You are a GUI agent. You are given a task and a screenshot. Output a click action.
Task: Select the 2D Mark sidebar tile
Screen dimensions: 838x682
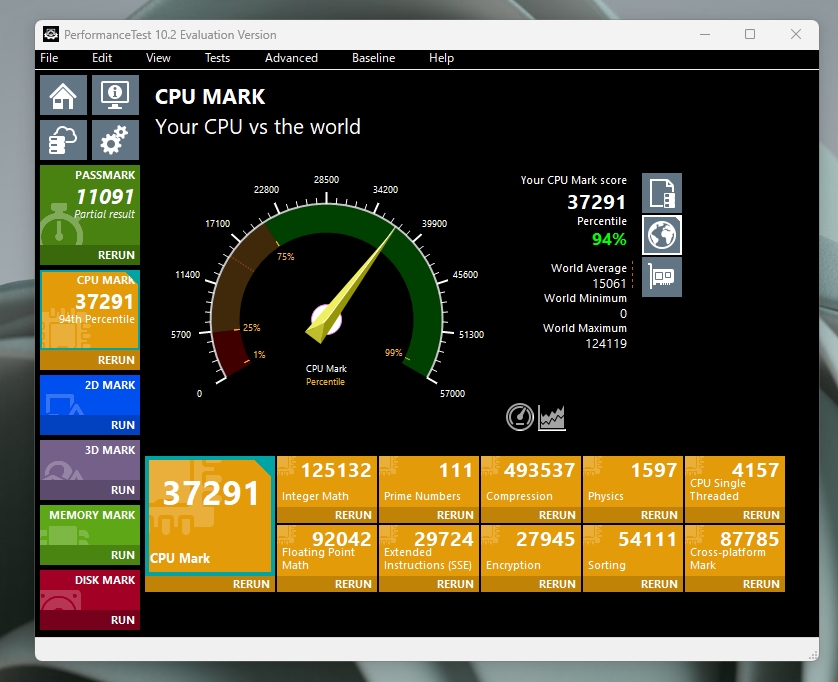pos(90,396)
